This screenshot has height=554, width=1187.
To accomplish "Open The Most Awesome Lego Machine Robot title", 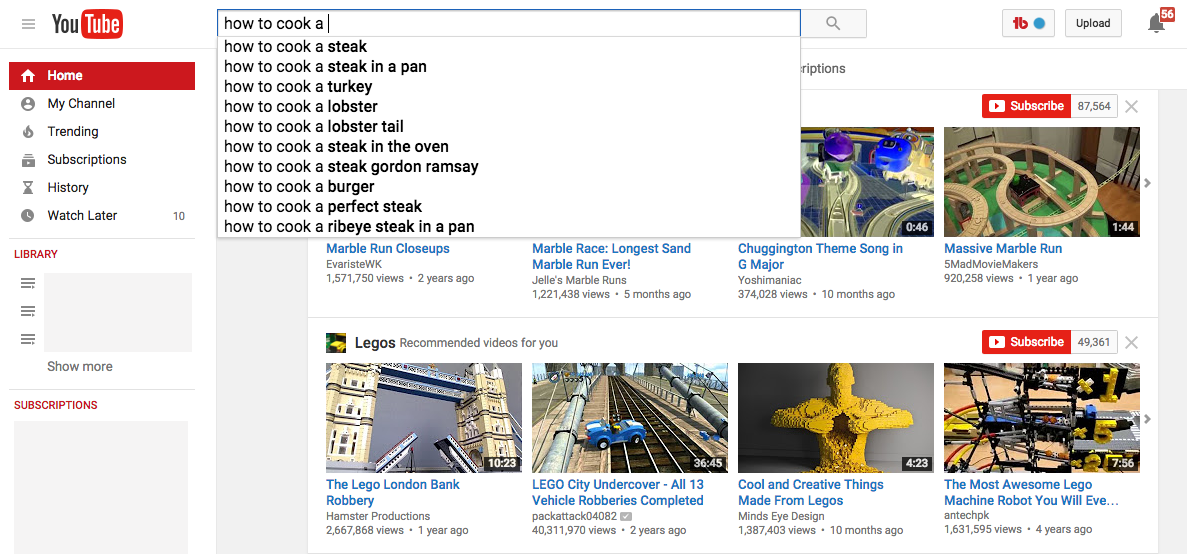I will [x=1031, y=493].
